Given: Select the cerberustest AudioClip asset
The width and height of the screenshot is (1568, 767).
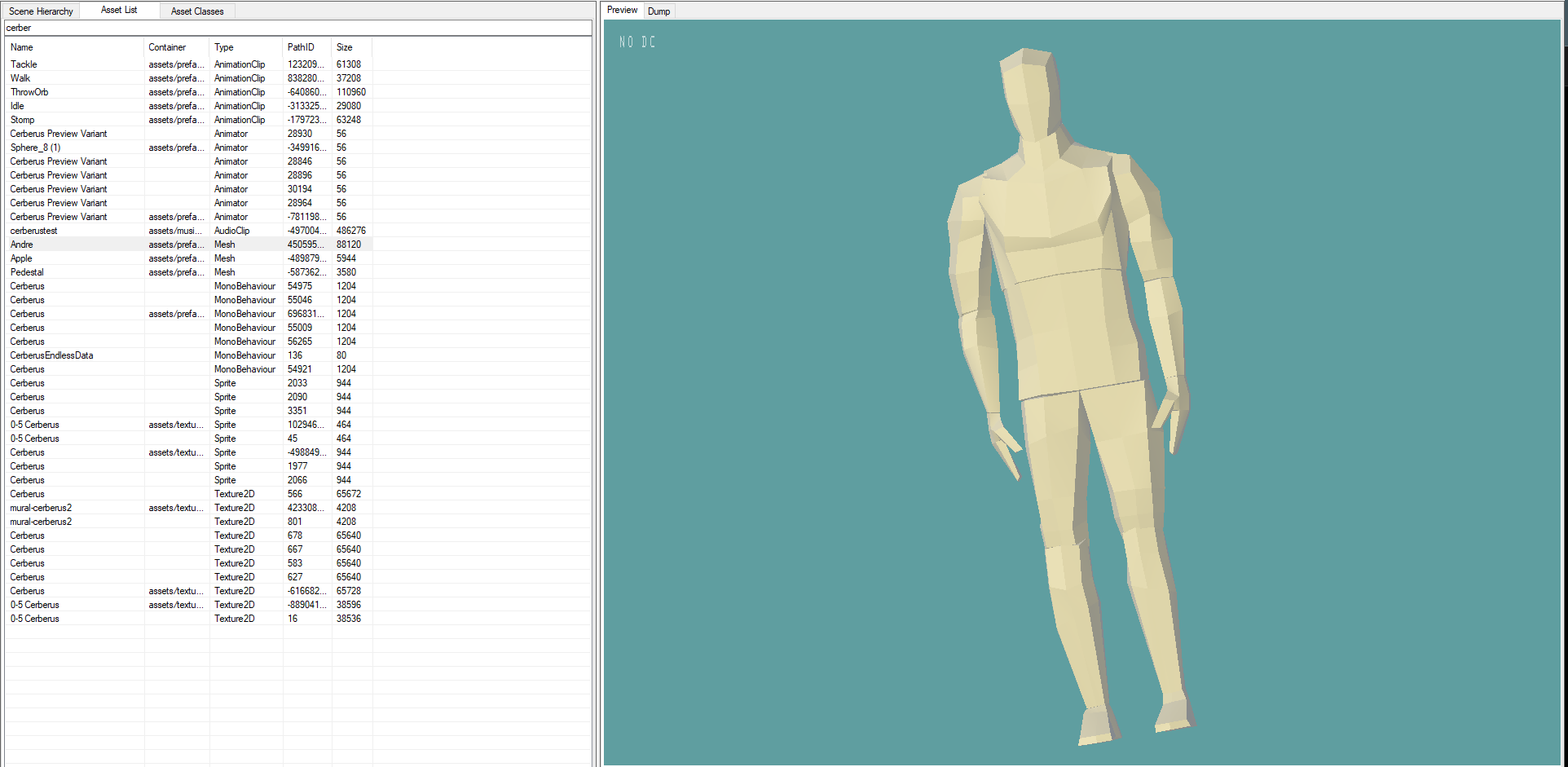Looking at the screenshot, I should tap(34, 231).
